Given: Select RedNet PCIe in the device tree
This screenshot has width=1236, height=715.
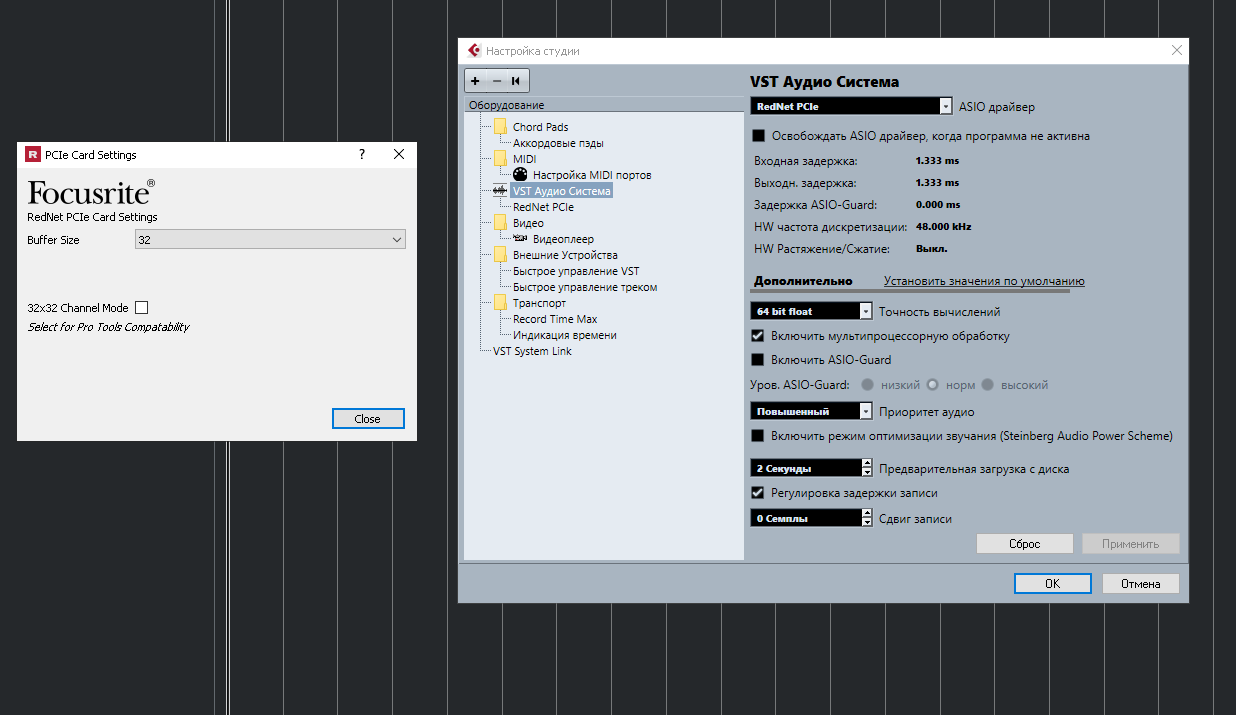Looking at the screenshot, I should (543, 207).
